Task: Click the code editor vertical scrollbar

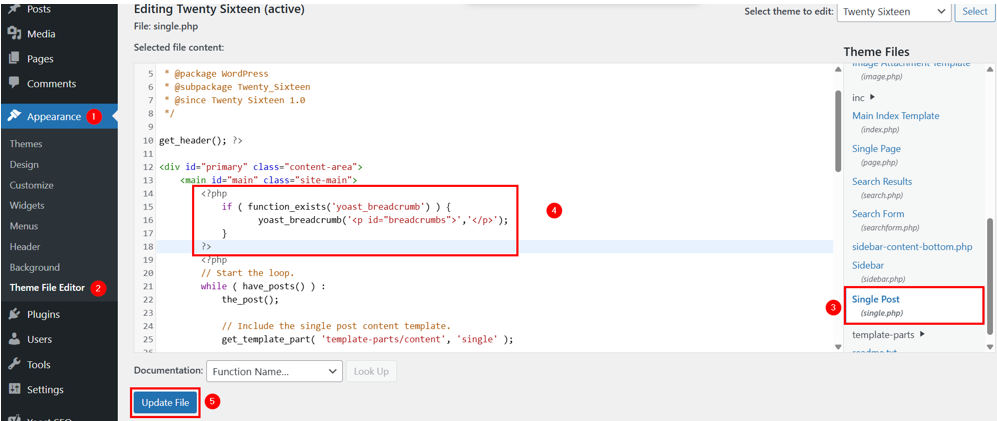Action: (x=838, y=131)
